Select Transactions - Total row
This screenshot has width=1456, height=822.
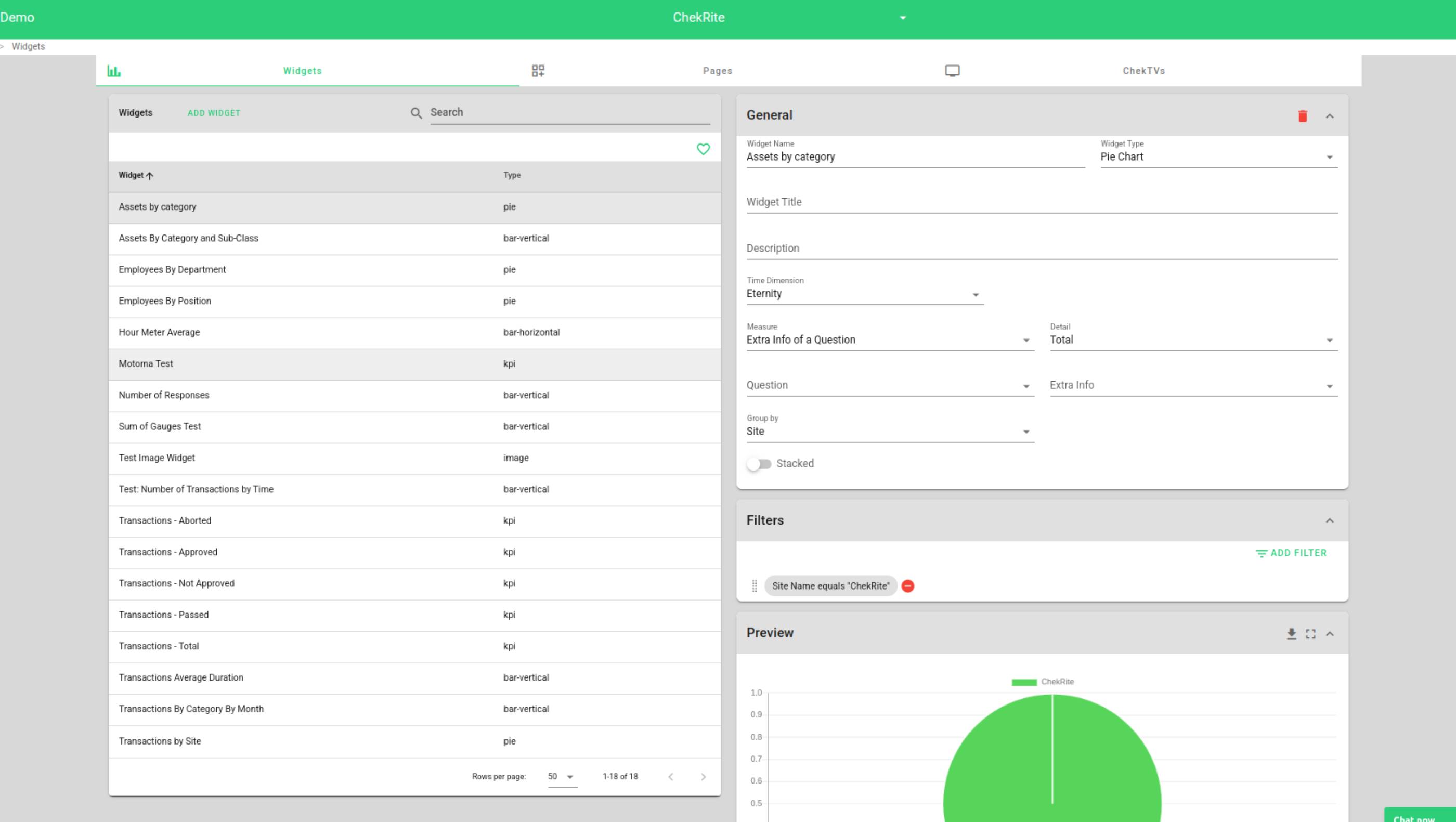(x=414, y=646)
